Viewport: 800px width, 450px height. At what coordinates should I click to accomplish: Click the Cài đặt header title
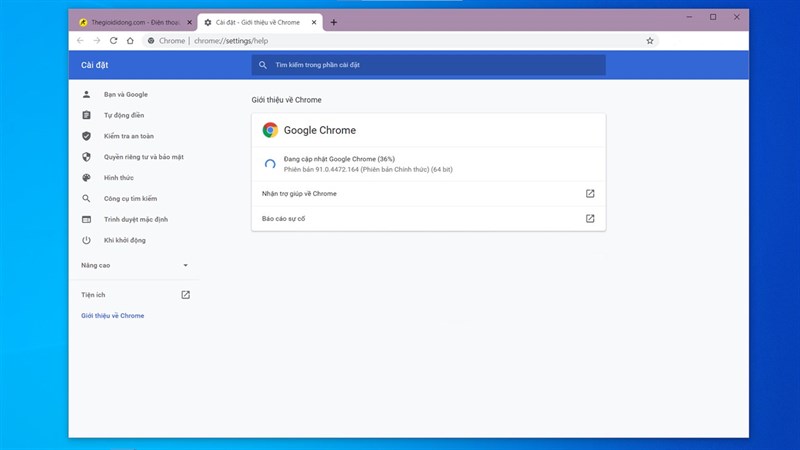94,65
